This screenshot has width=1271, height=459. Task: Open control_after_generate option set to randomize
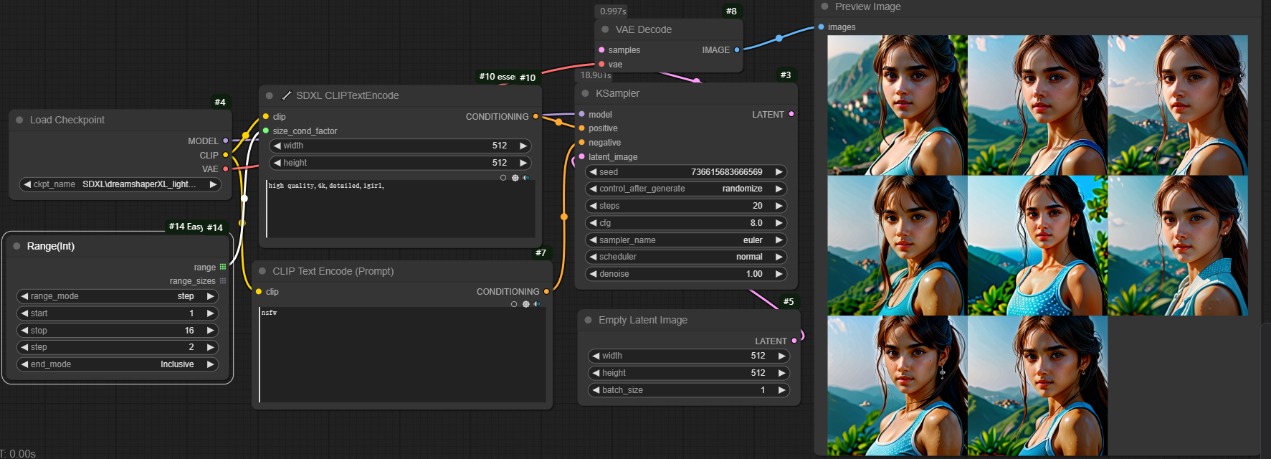[687, 189]
